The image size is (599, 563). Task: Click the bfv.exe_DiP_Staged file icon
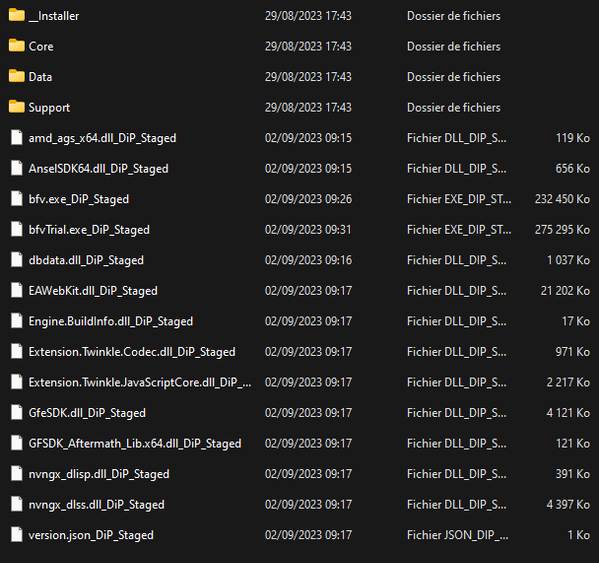(x=17, y=199)
